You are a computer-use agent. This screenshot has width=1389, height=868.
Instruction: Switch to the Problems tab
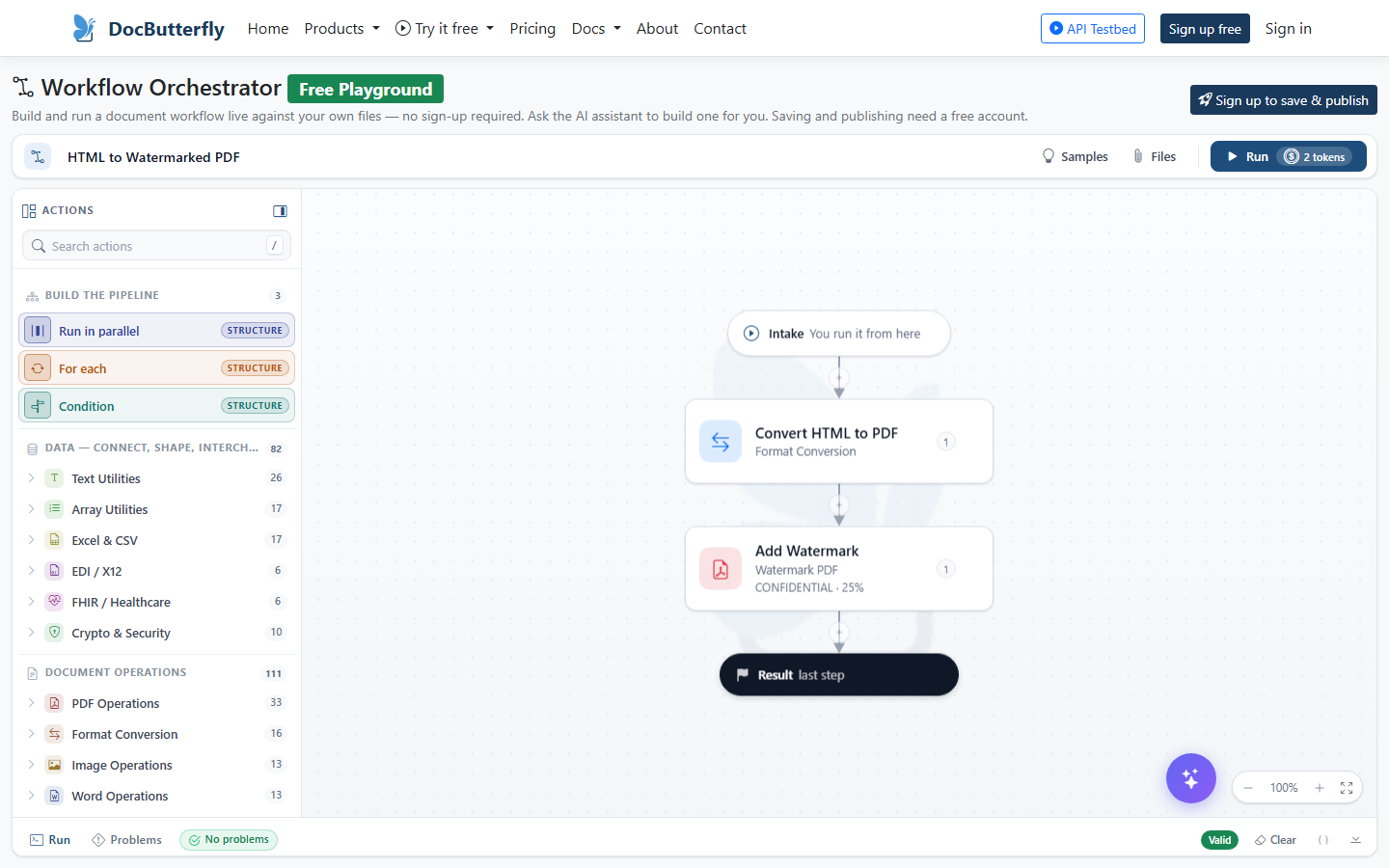(126, 840)
